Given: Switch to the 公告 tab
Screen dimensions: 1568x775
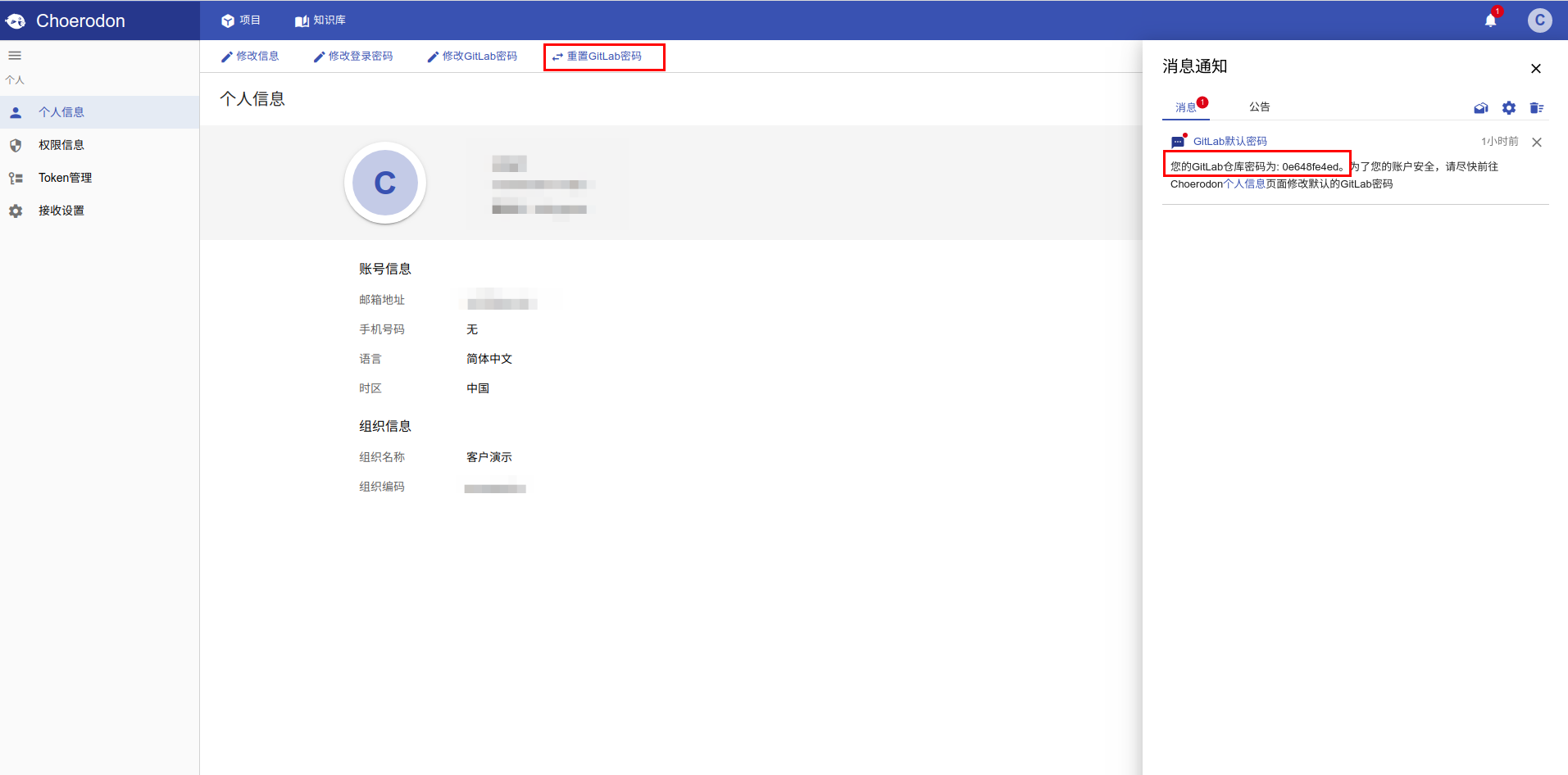Looking at the screenshot, I should (x=1260, y=107).
